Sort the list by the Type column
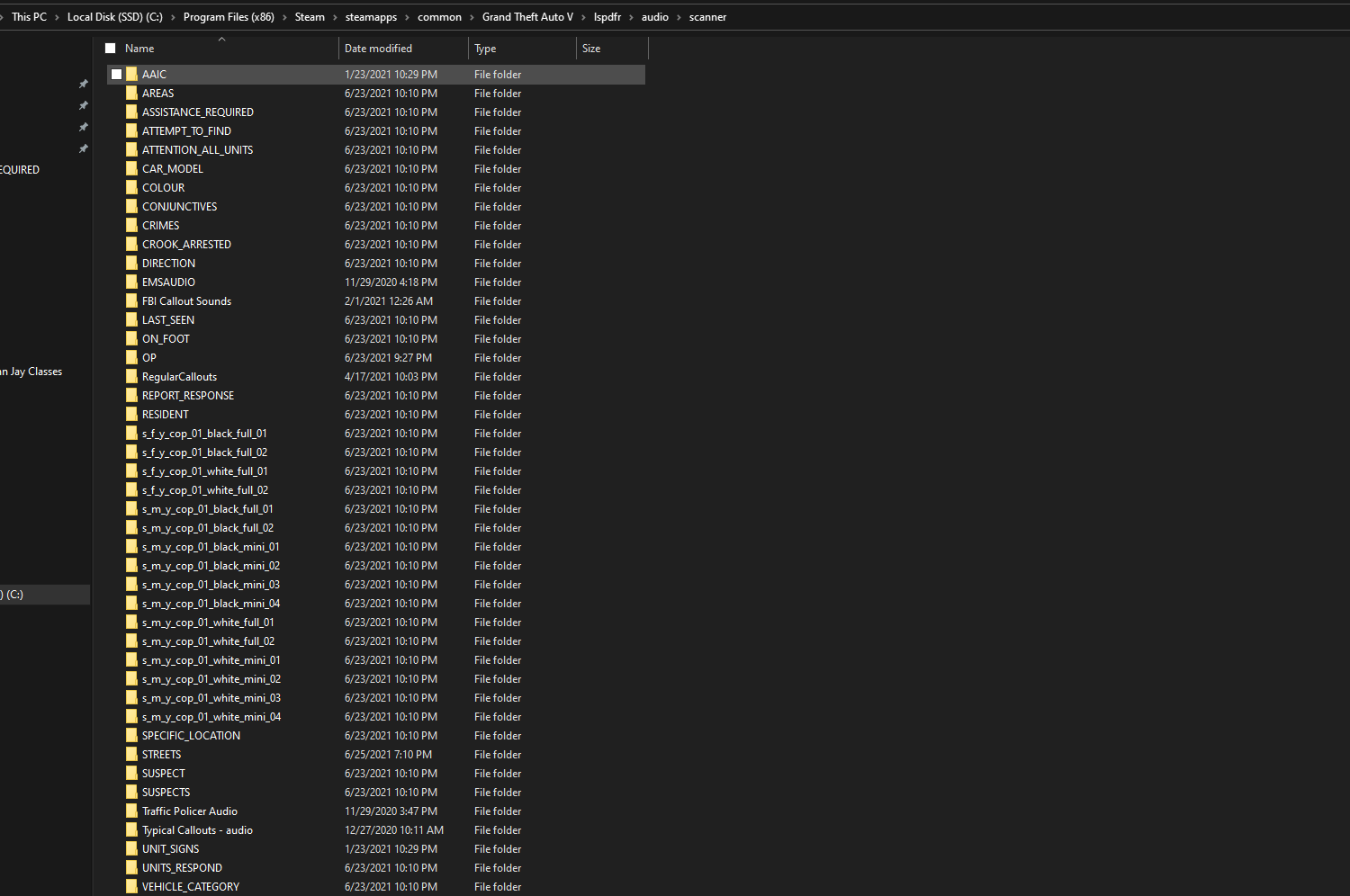Image resolution: width=1350 pixels, height=896 pixels. pyautogui.click(x=485, y=49)
